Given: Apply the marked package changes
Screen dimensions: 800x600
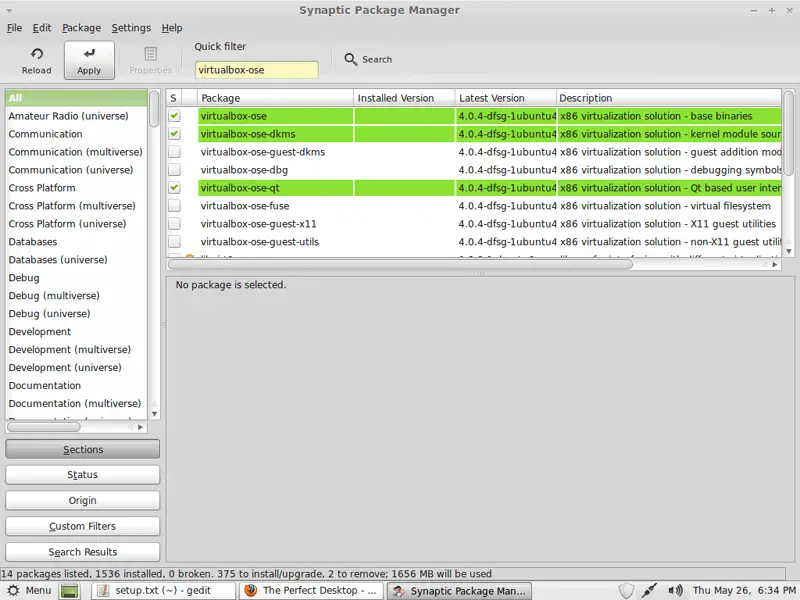Looking at the screenshot, I should tap(89, 61).
